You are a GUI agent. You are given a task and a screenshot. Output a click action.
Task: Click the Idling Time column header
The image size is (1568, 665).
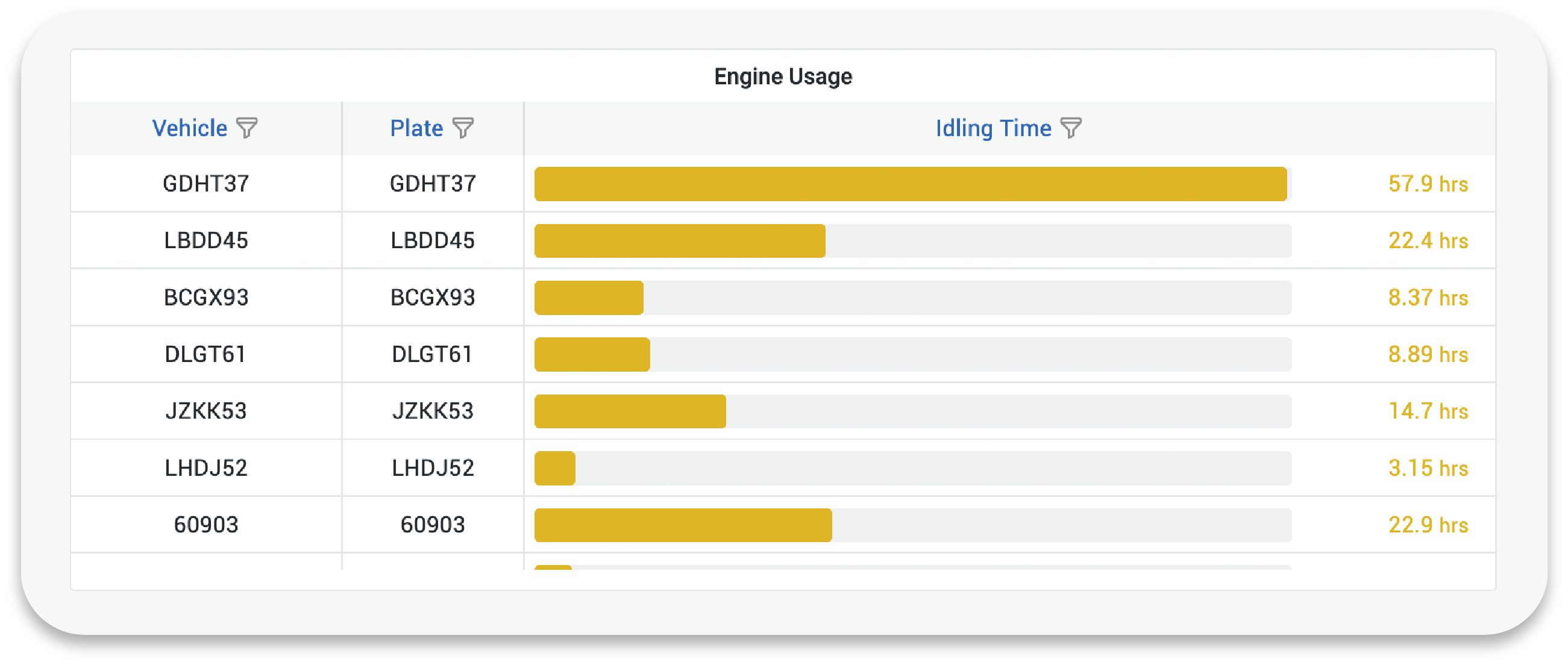coord(993,128)
